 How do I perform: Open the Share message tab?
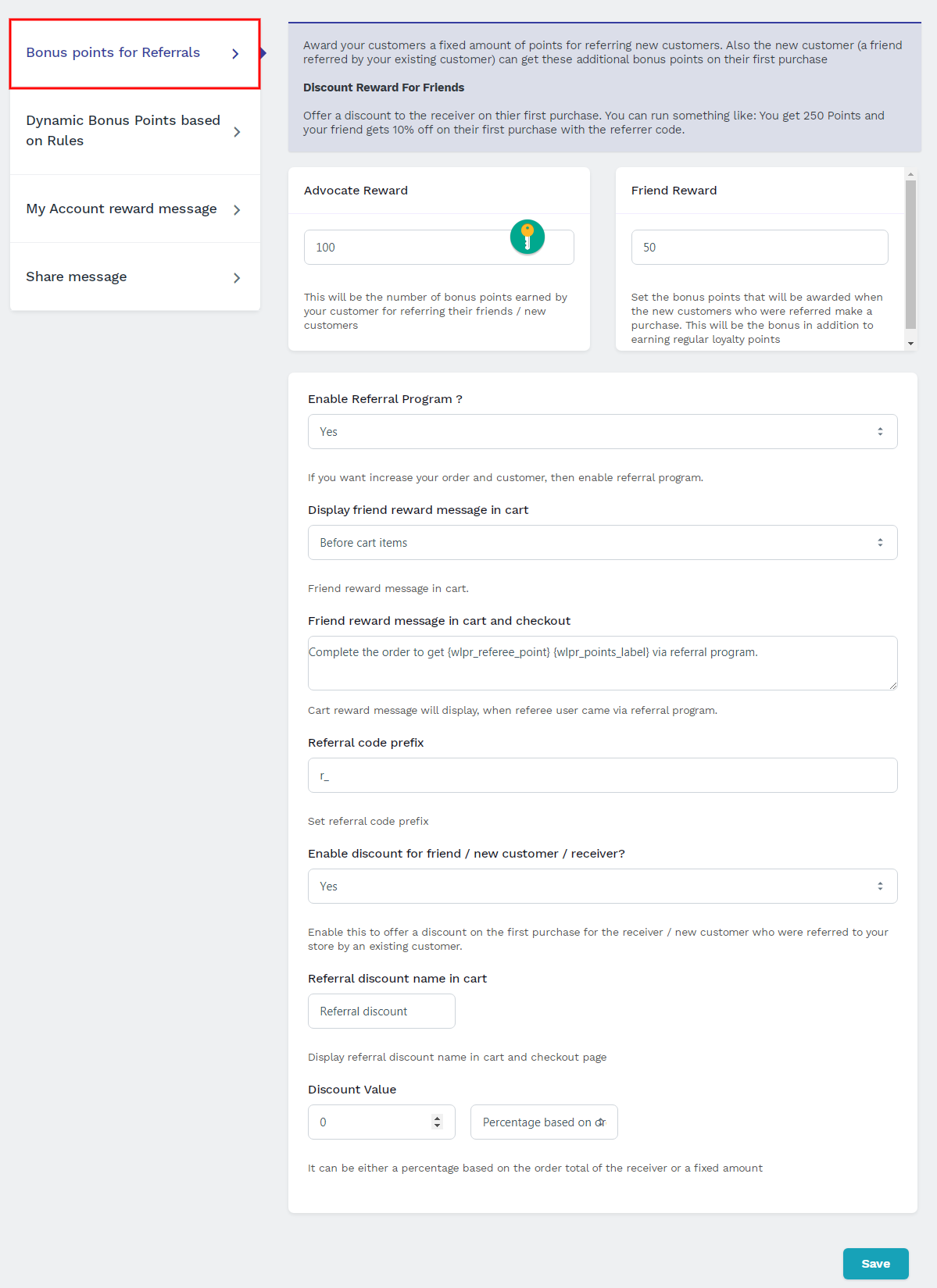[135, 277]
